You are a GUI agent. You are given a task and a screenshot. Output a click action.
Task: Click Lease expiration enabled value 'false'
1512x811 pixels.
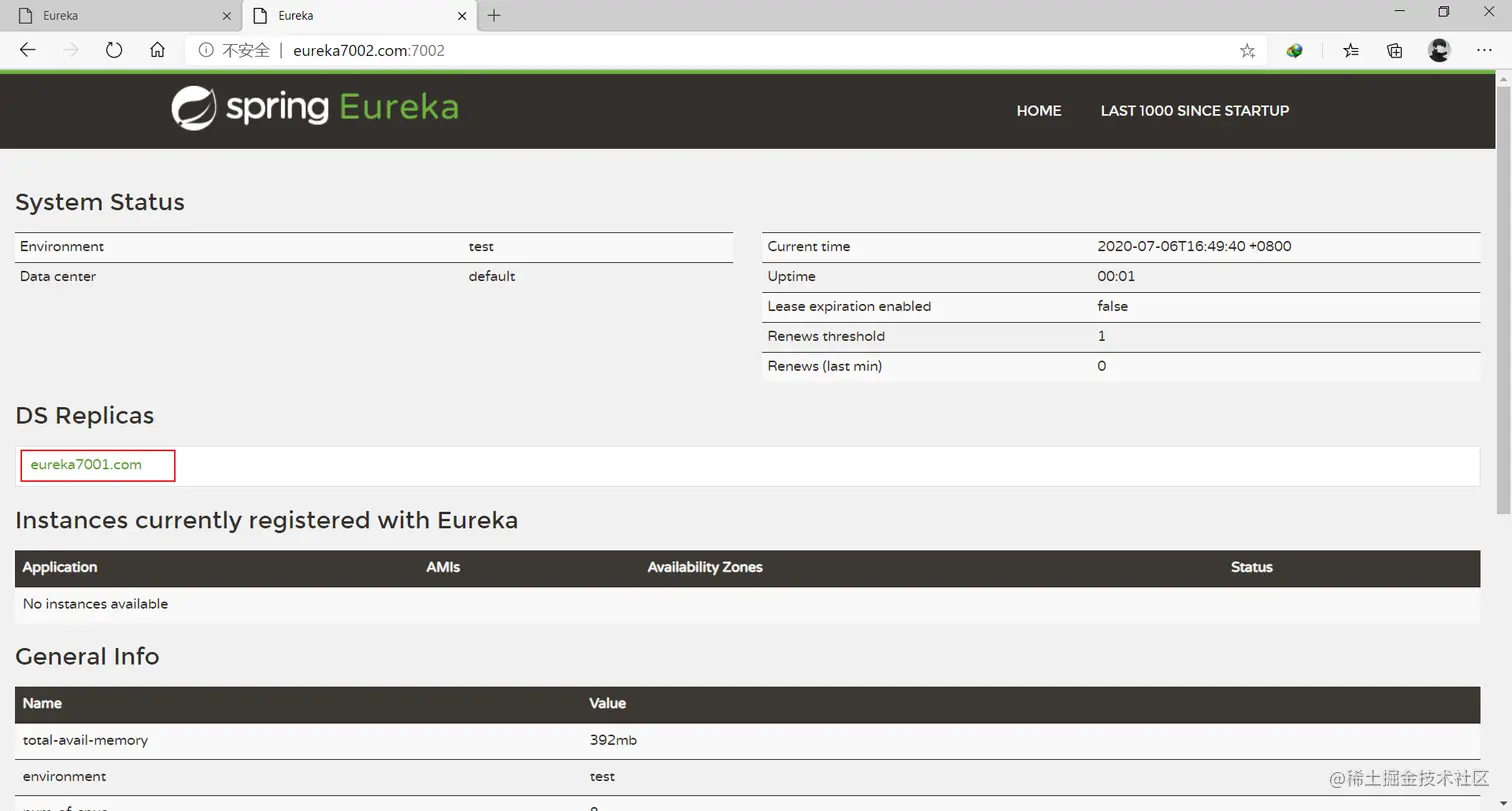(1112, 307)
